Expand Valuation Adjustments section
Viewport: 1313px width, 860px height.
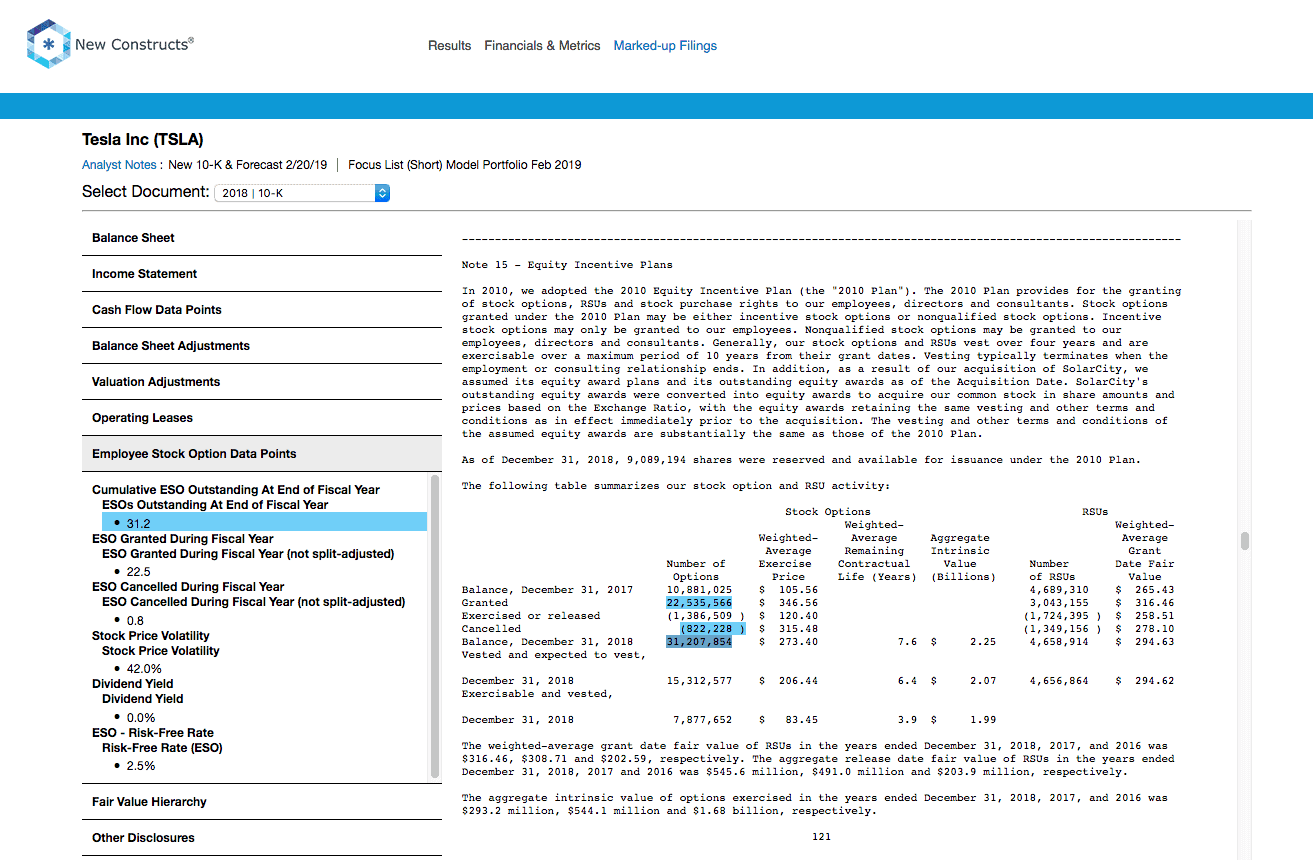pyautogui.click(x=262, y=382)
